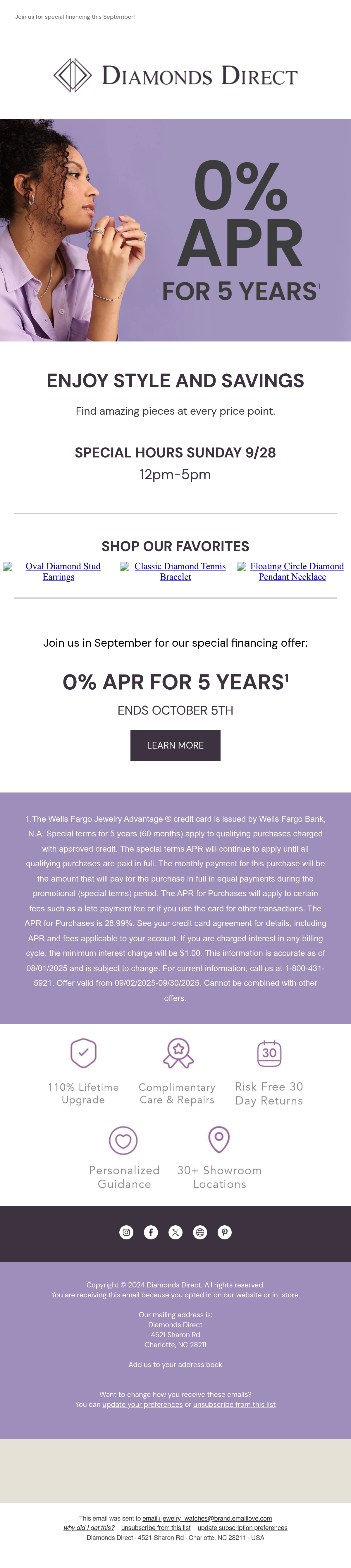Open the Facebook social icon
This screenshot has width=351, height=1568.
point(151,1232)
